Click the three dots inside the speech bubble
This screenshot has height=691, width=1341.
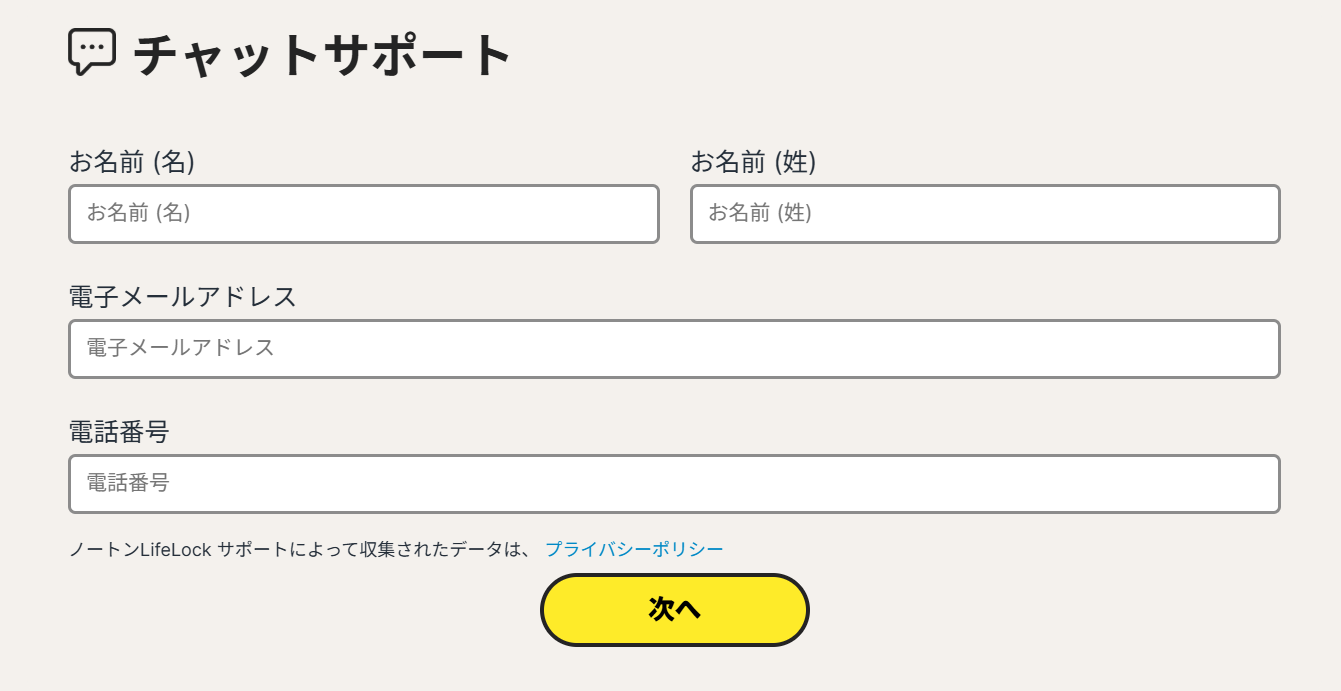(x=92, y=47)
